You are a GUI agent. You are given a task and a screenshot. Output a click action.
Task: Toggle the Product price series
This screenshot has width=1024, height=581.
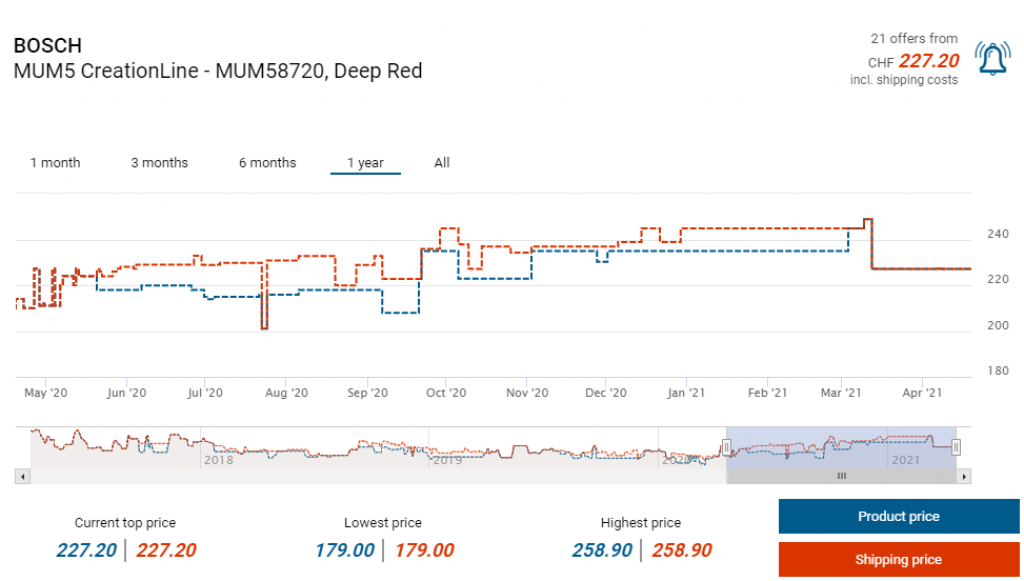[x=898, y=517]
